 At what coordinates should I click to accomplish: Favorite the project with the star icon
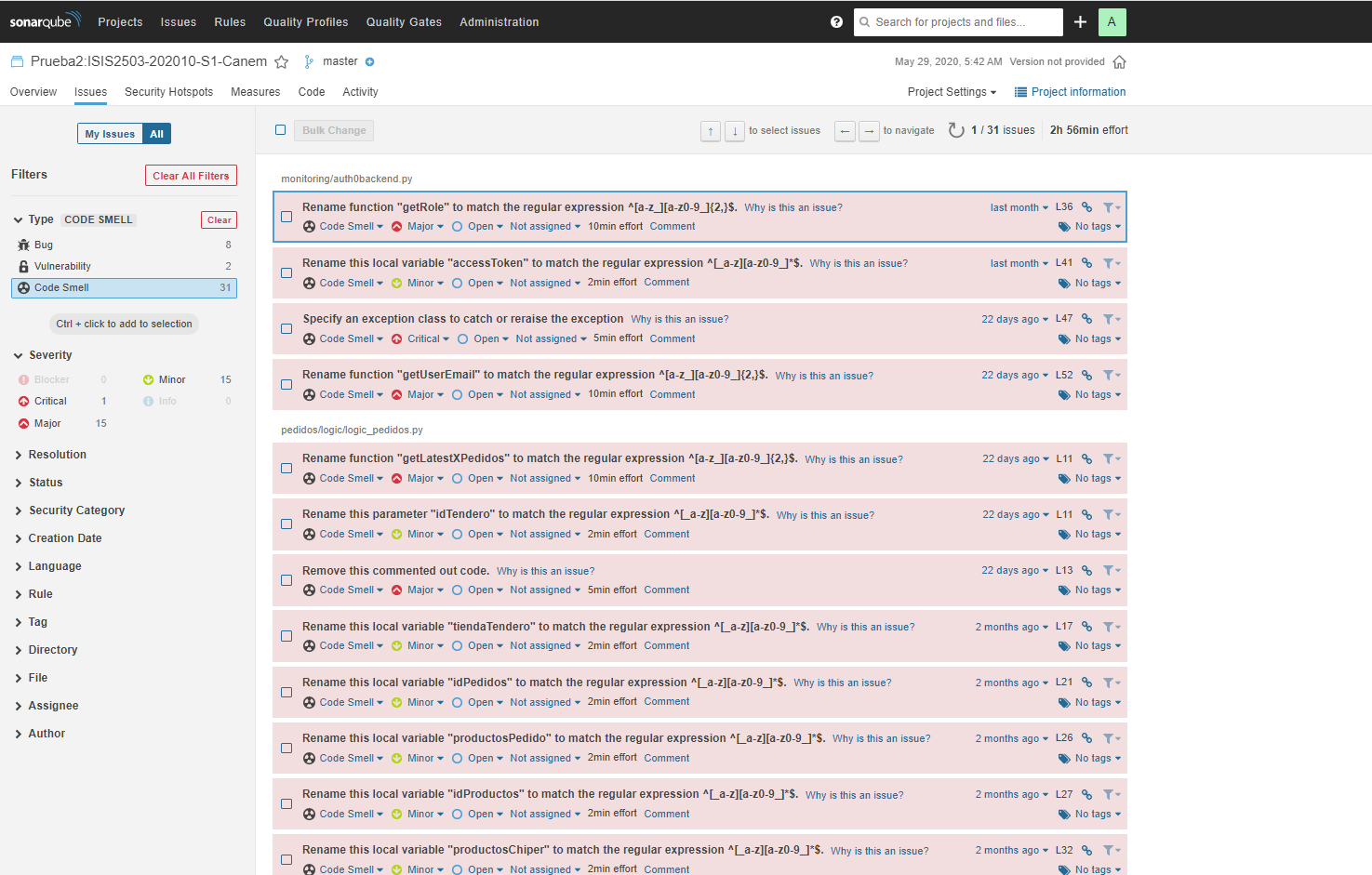click(x=281, y=61)
